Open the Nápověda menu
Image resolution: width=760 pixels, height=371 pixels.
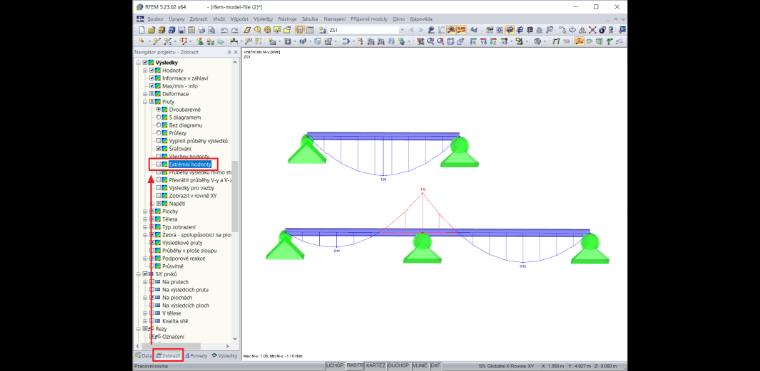click(x=421, y=19)
